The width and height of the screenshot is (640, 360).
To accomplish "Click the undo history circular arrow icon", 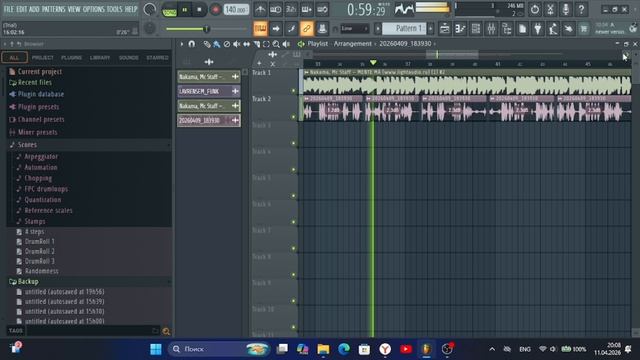I will [535, 9].
